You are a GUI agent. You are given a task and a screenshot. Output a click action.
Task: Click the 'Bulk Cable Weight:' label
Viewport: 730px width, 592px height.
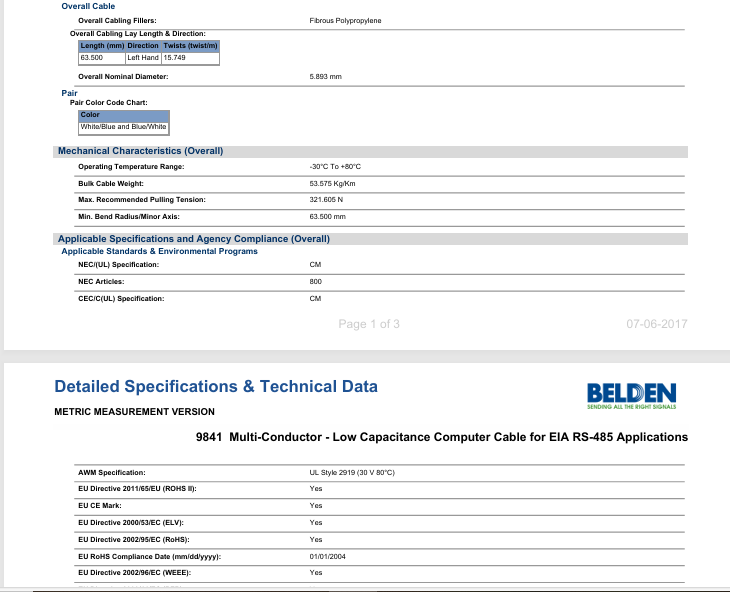pyautogui.click(x=111, y=183)
